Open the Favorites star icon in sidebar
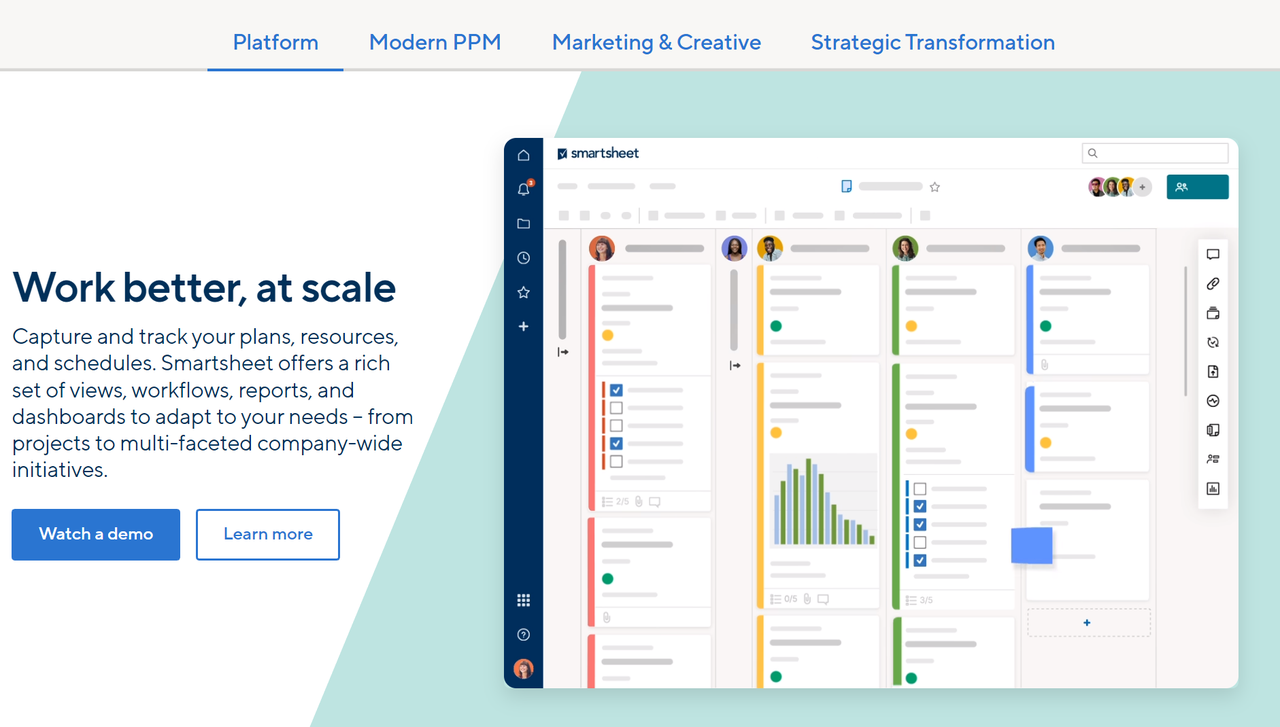Image resolution: width=1280 pixels, height=727 pixels. pos(523,292)
